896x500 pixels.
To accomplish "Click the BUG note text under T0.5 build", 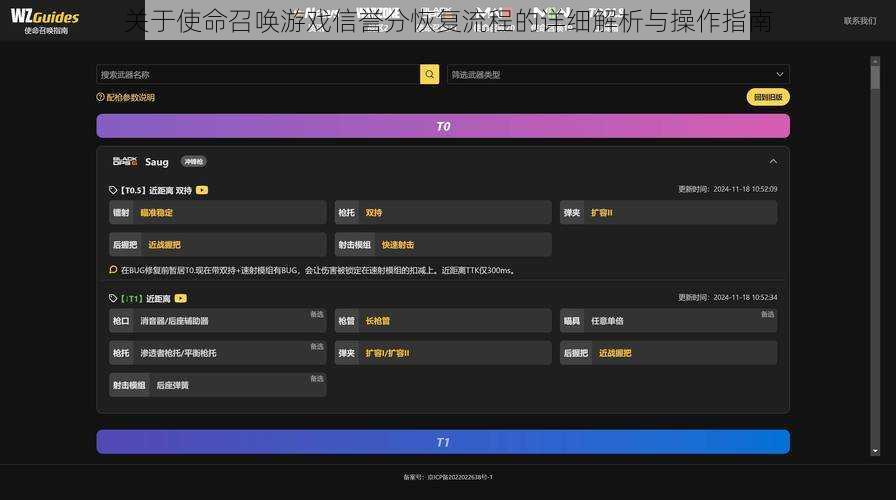I will (318, 270).
